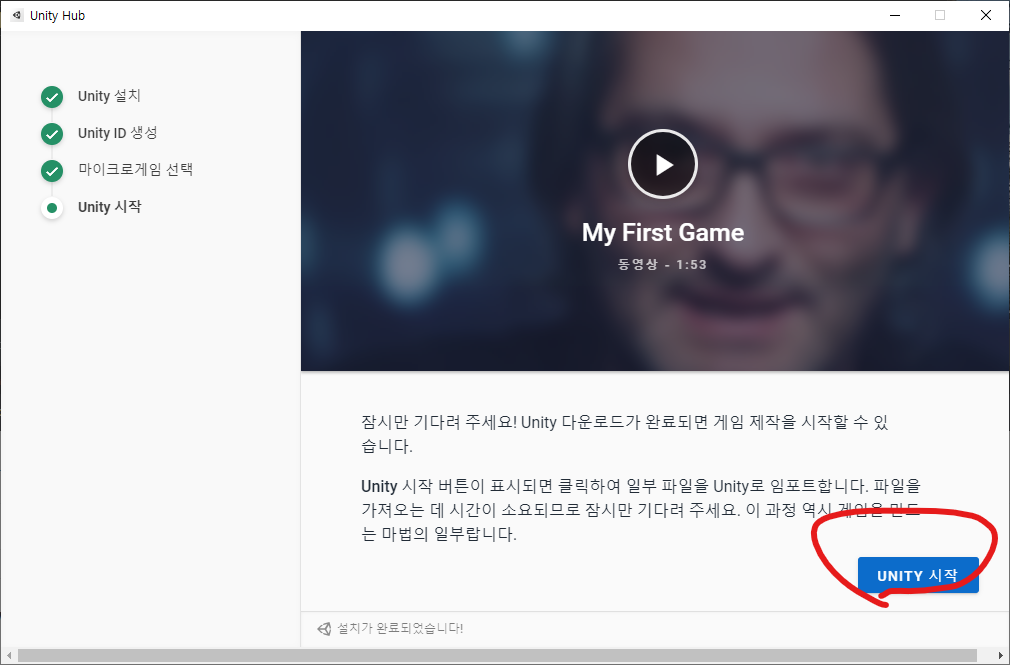This screenshot has width=1010, height=665.
Task: Open the 마이크로게임 선택 step label
Action: (x=135, y=169)
